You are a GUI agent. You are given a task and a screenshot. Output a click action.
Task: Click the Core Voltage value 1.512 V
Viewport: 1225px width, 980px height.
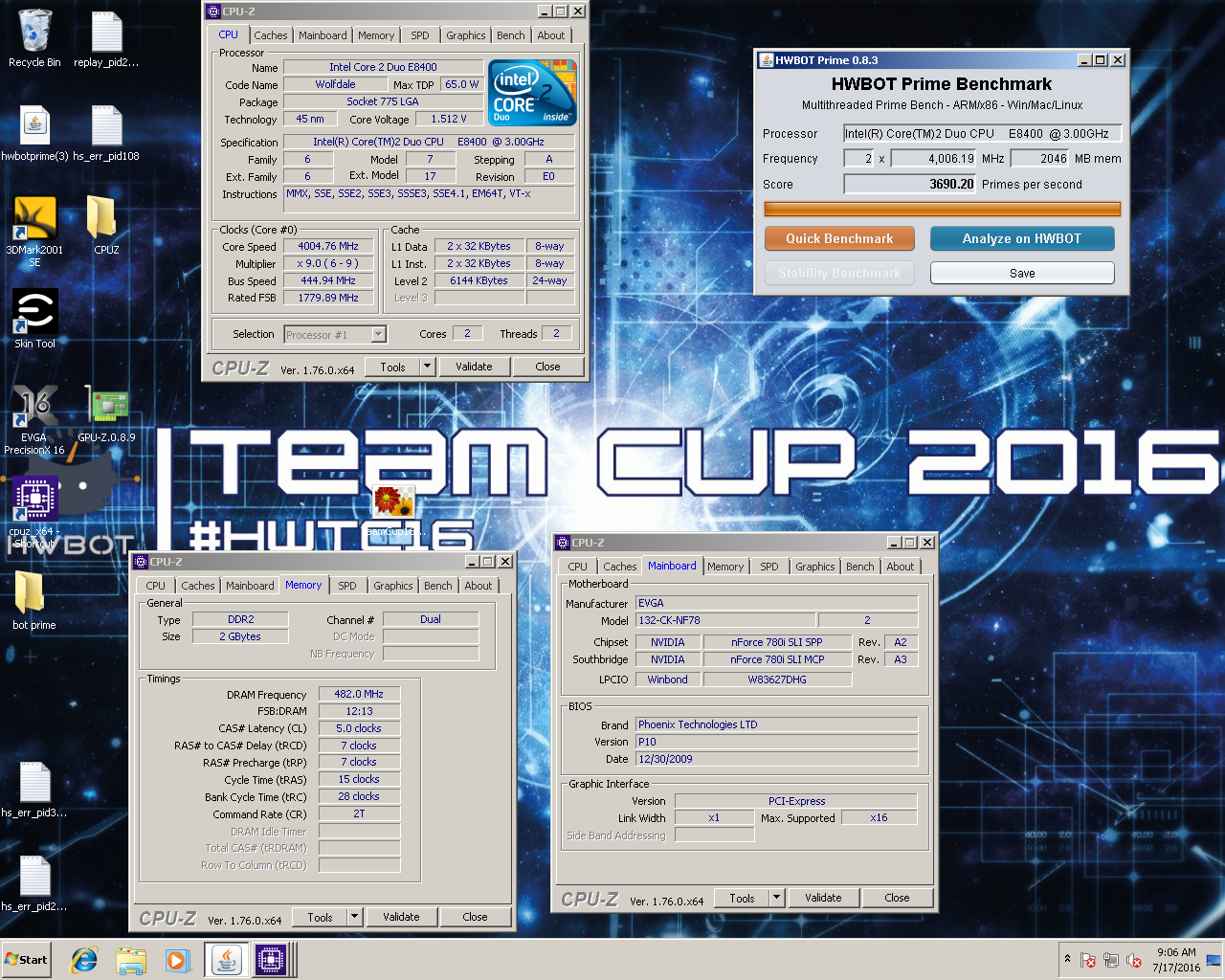[449, 119]
